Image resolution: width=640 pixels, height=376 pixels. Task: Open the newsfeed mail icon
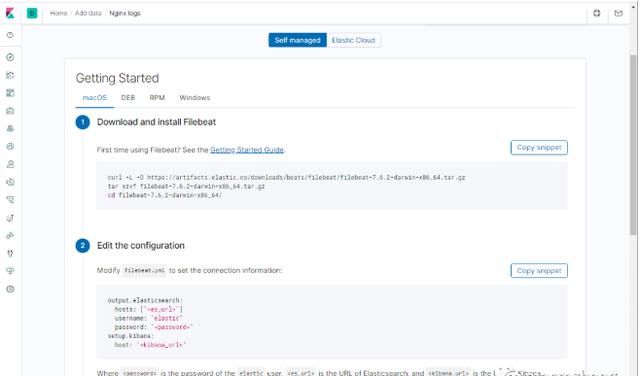[x=618, y=13]
